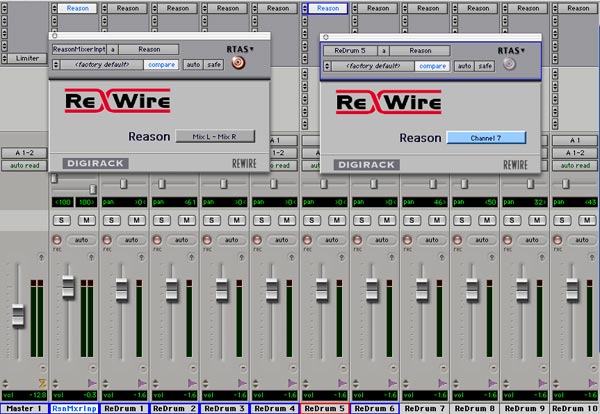Image resolution: width=600 pixels, height=414 pixels.
Task: Open RTAS menu in ReasonMixerInpt window
Action: [x=240, y=49]
